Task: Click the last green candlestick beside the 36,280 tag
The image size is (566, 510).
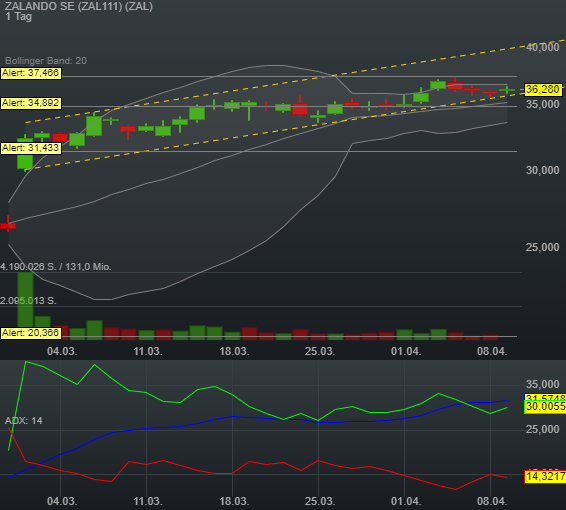Action: tap(507, 90)
